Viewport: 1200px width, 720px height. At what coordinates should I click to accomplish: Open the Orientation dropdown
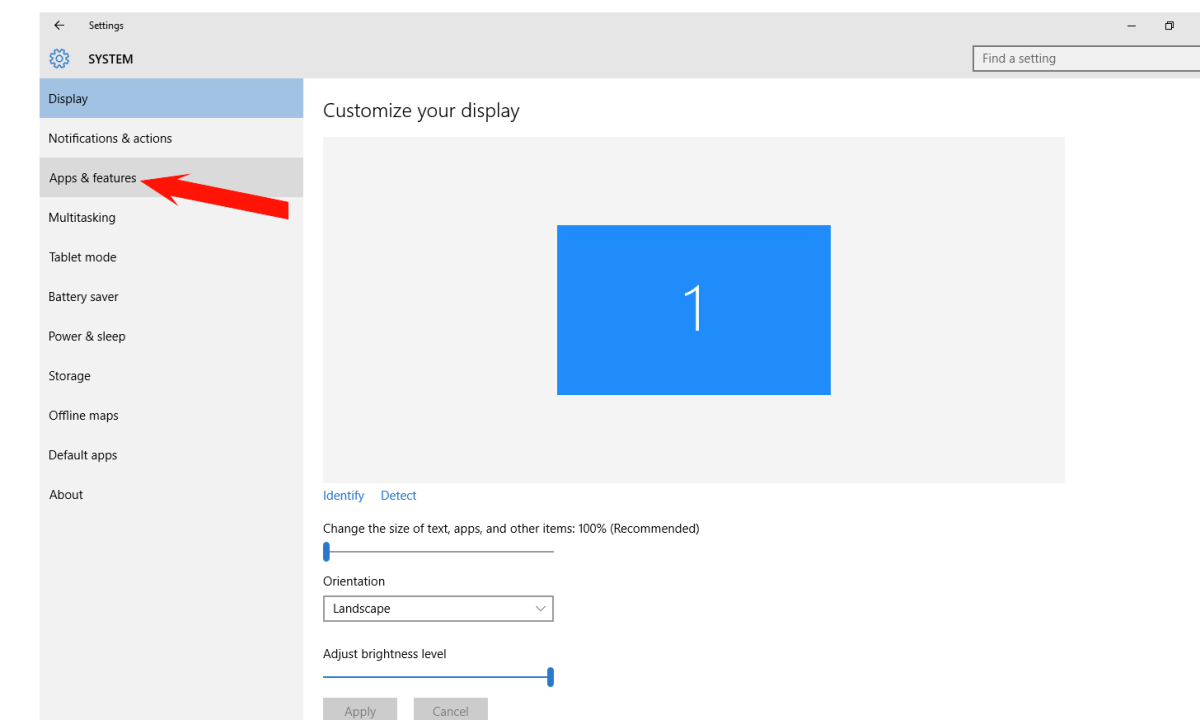438,608
